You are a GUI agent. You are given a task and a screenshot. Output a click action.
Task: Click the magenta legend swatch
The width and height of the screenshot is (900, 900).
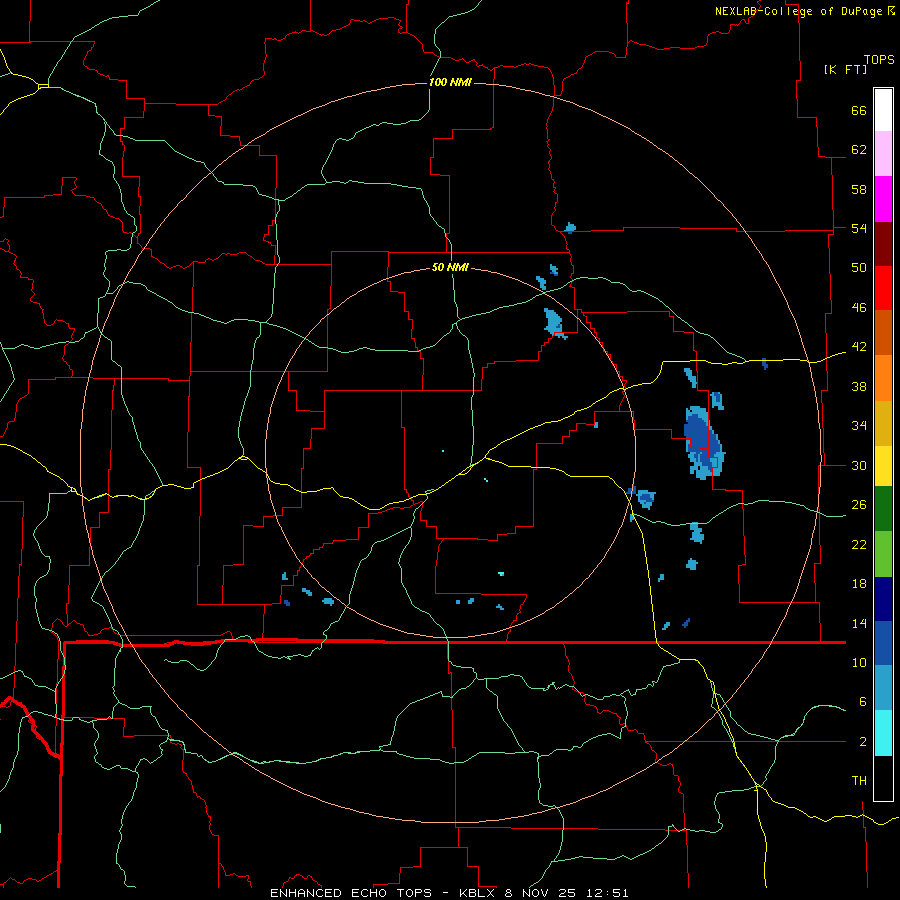[883, 199]
